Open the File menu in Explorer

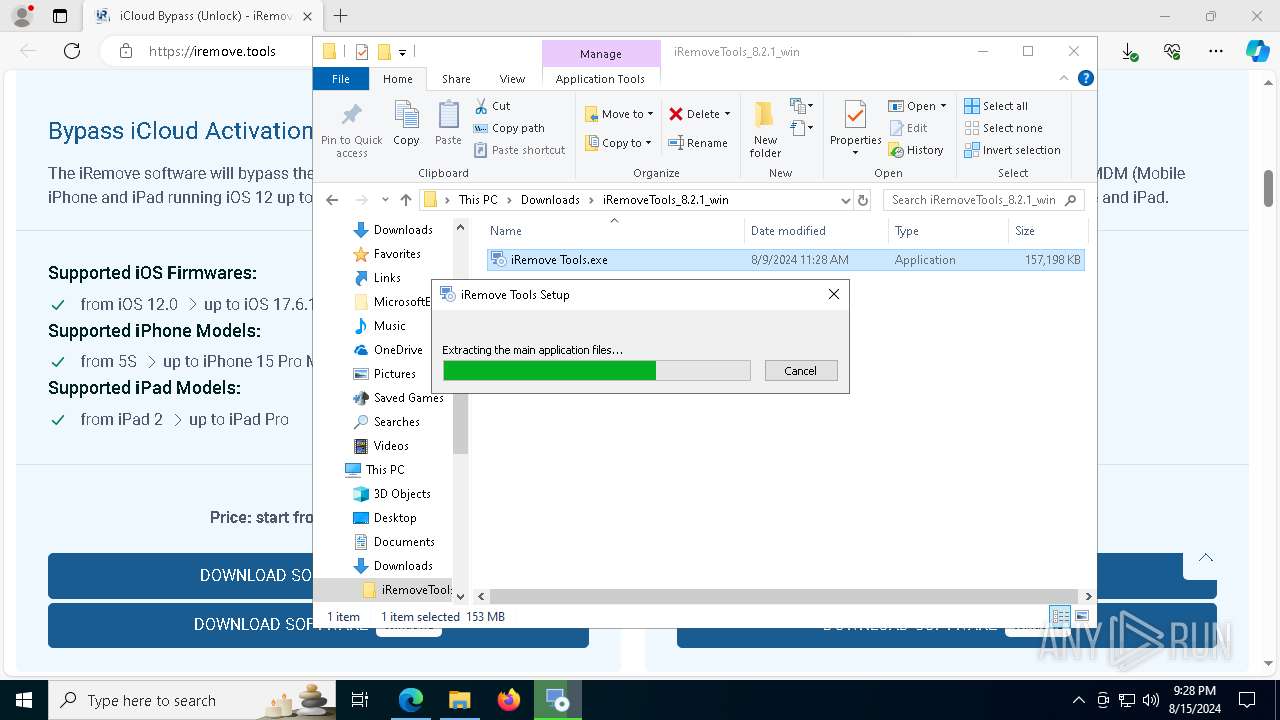point(341,79)
